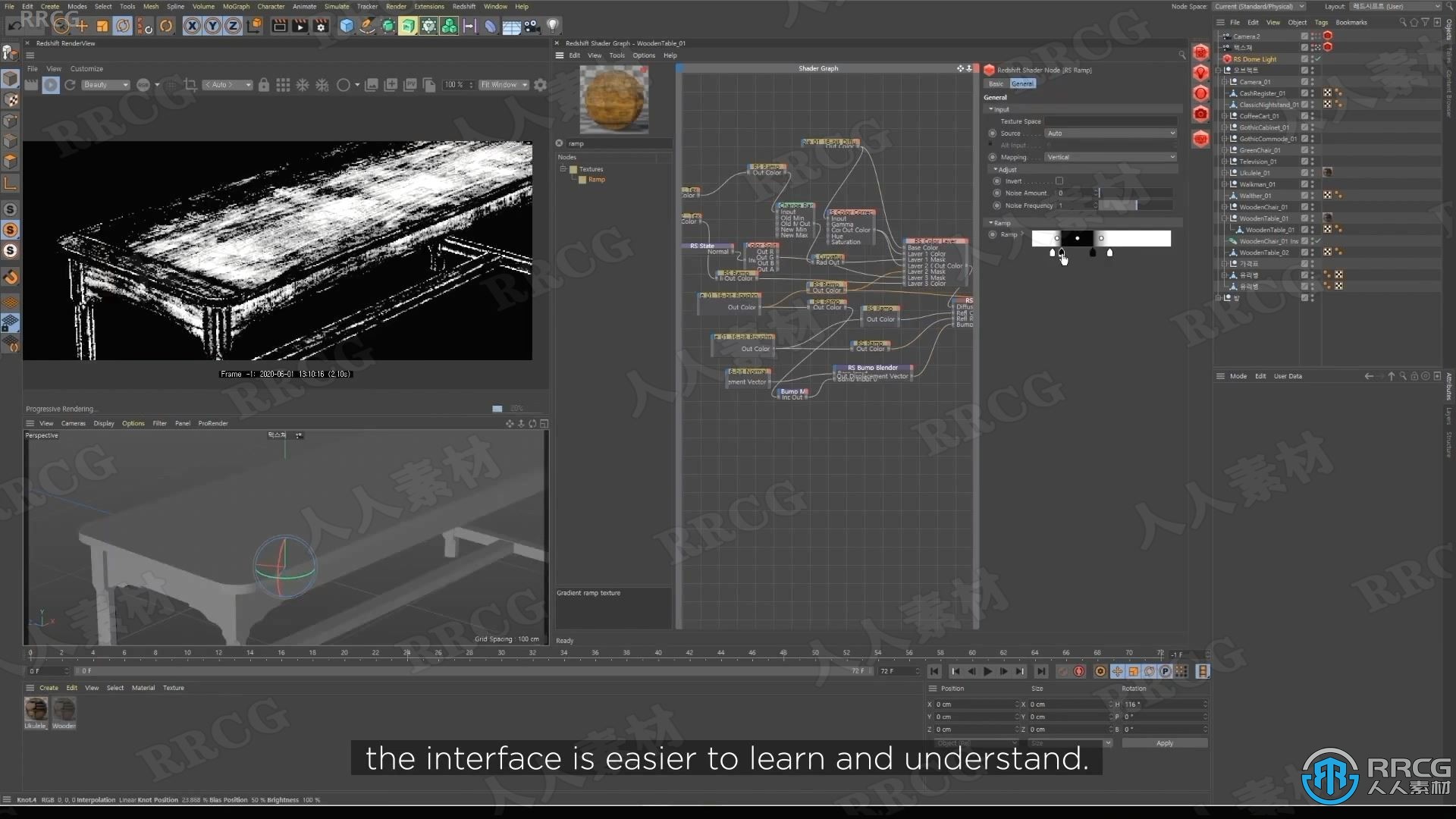Click Create in material manager

click(x=49, y=688)
